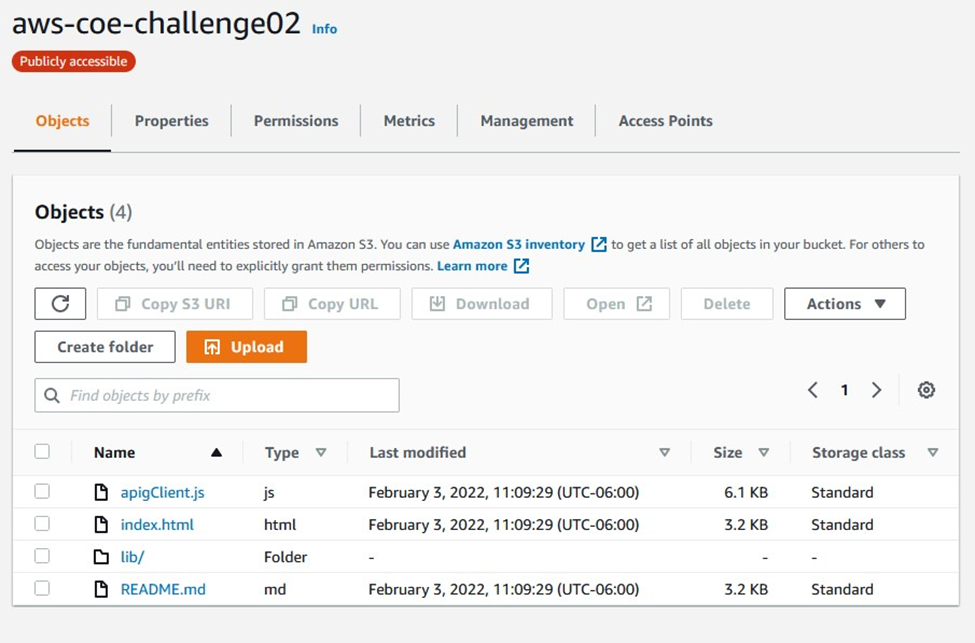Image resolution: width=975 pixels, height=643 pixels.
Task: Click the folder icon beside lib/
Action: pyautogui.click(x=101, y=557)
